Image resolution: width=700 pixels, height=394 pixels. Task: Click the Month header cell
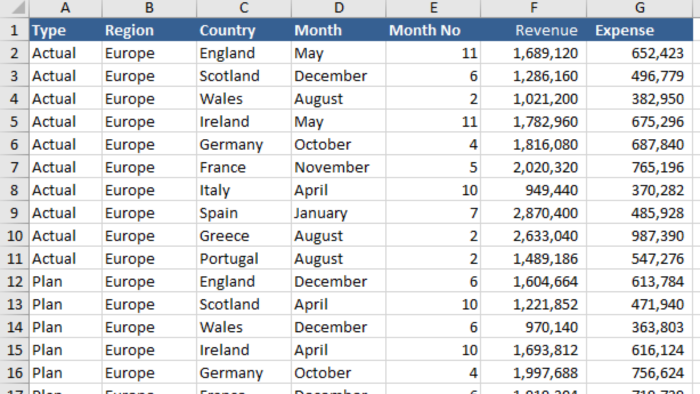click(338, 30)
